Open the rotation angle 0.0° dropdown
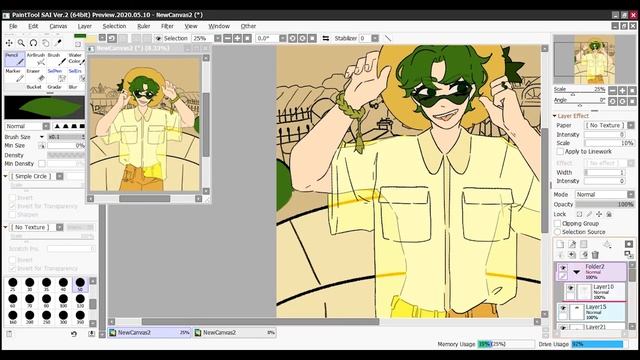640x360 pixels. coord(282,38)
